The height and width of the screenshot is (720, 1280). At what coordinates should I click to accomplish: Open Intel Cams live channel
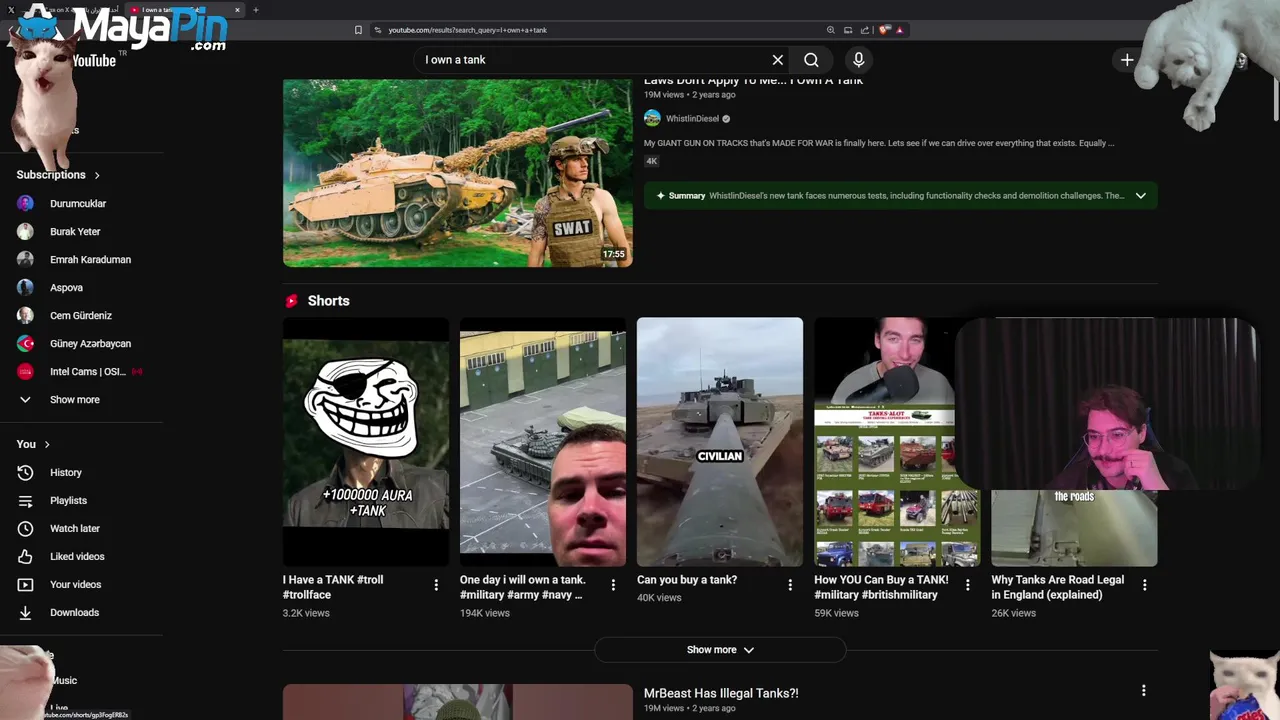82,371
